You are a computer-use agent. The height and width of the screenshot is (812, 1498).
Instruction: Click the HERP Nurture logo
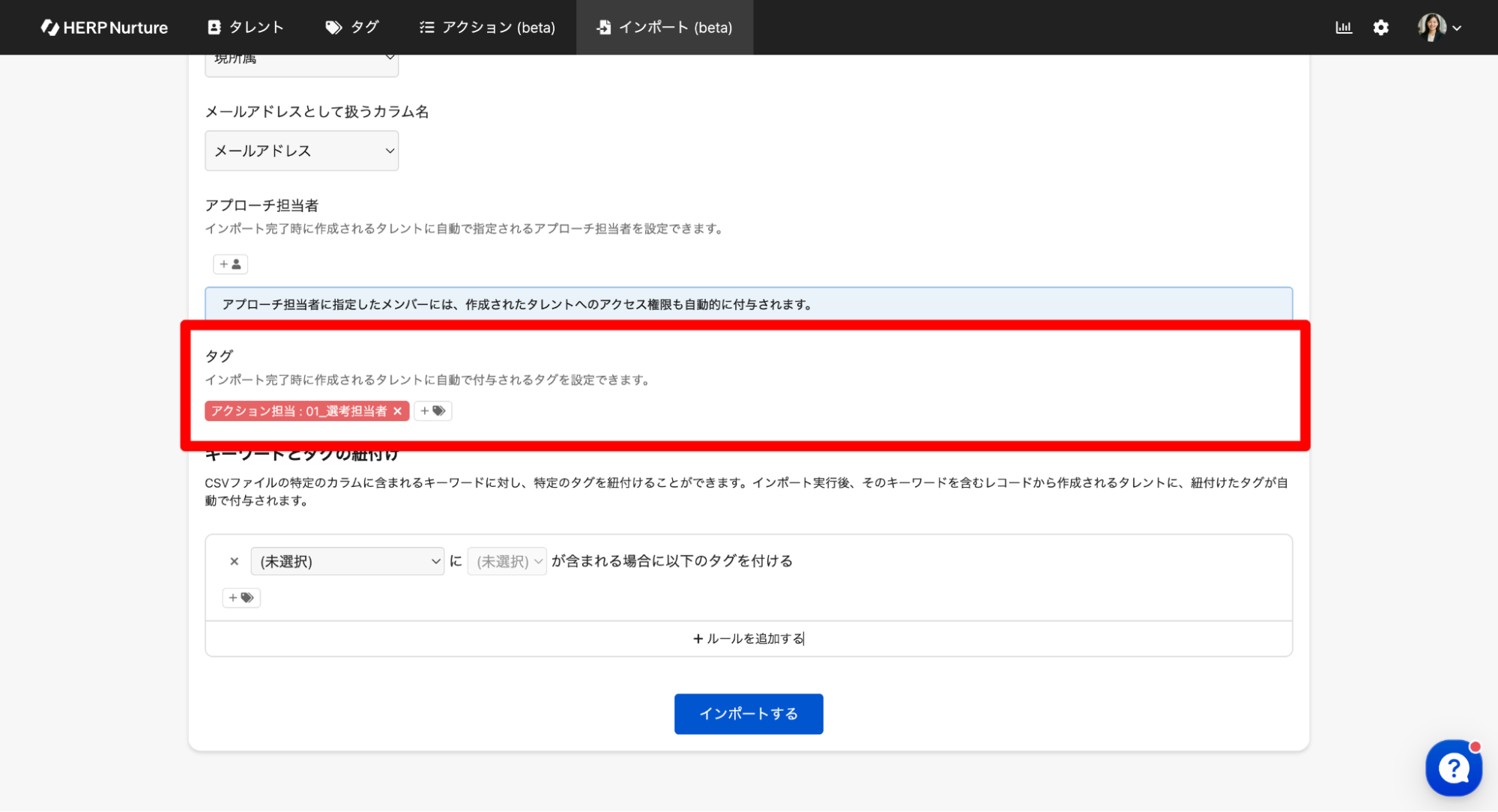[x=104, y=27]
